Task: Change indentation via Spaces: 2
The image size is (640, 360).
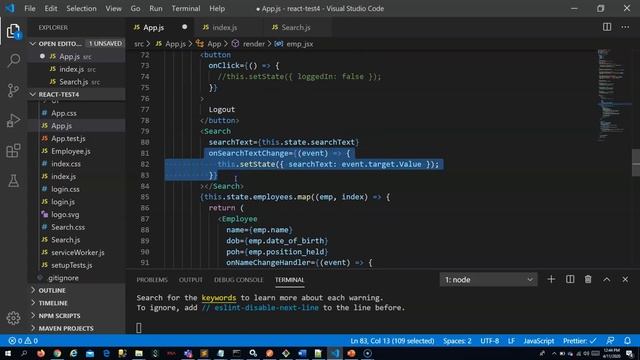Action: [x=457, y=341]
